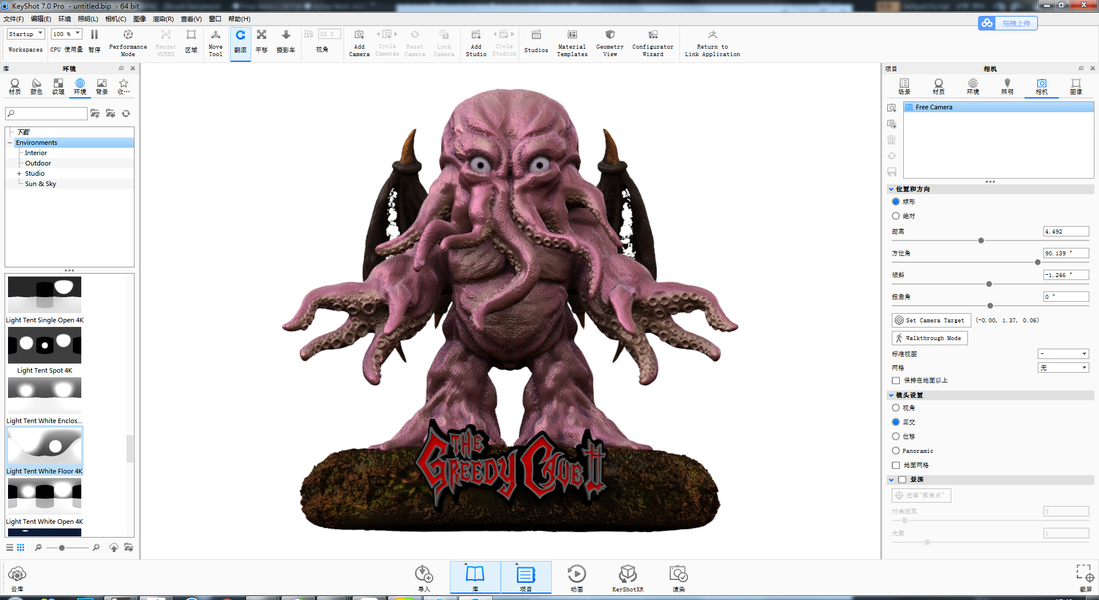
Task: Switch to the 场景 scene tab in project panel
Action: 904,86
